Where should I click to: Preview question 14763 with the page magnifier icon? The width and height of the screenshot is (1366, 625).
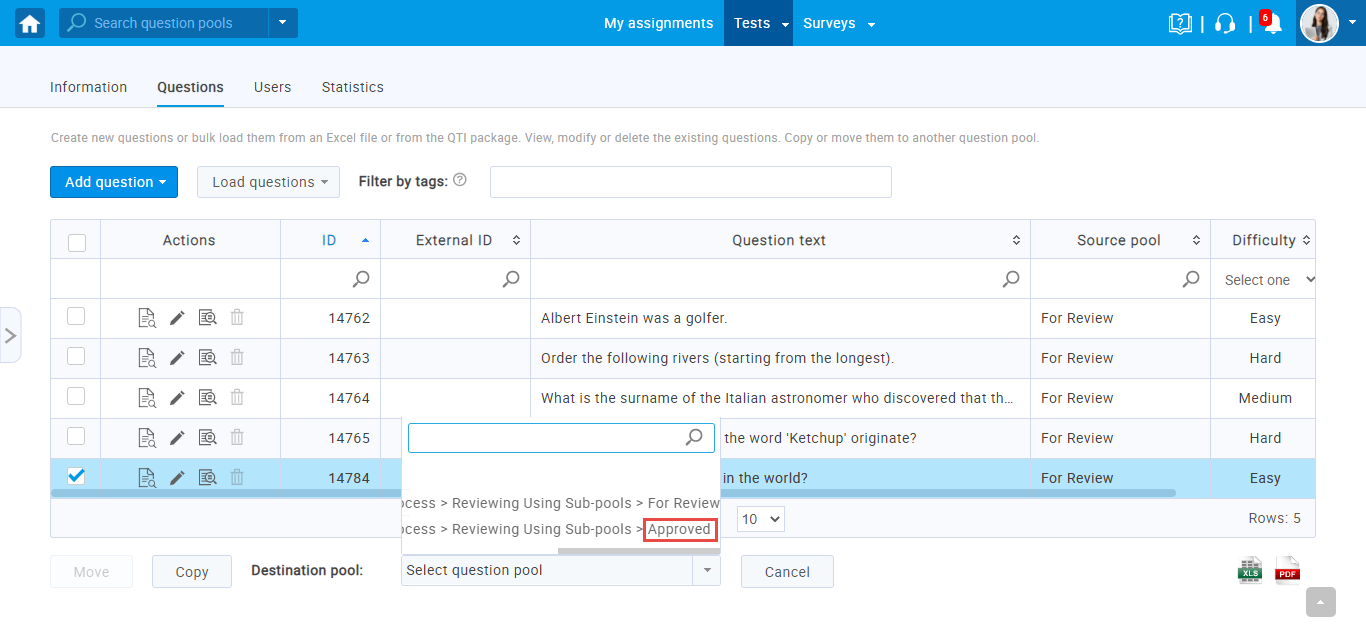(147, 358)
